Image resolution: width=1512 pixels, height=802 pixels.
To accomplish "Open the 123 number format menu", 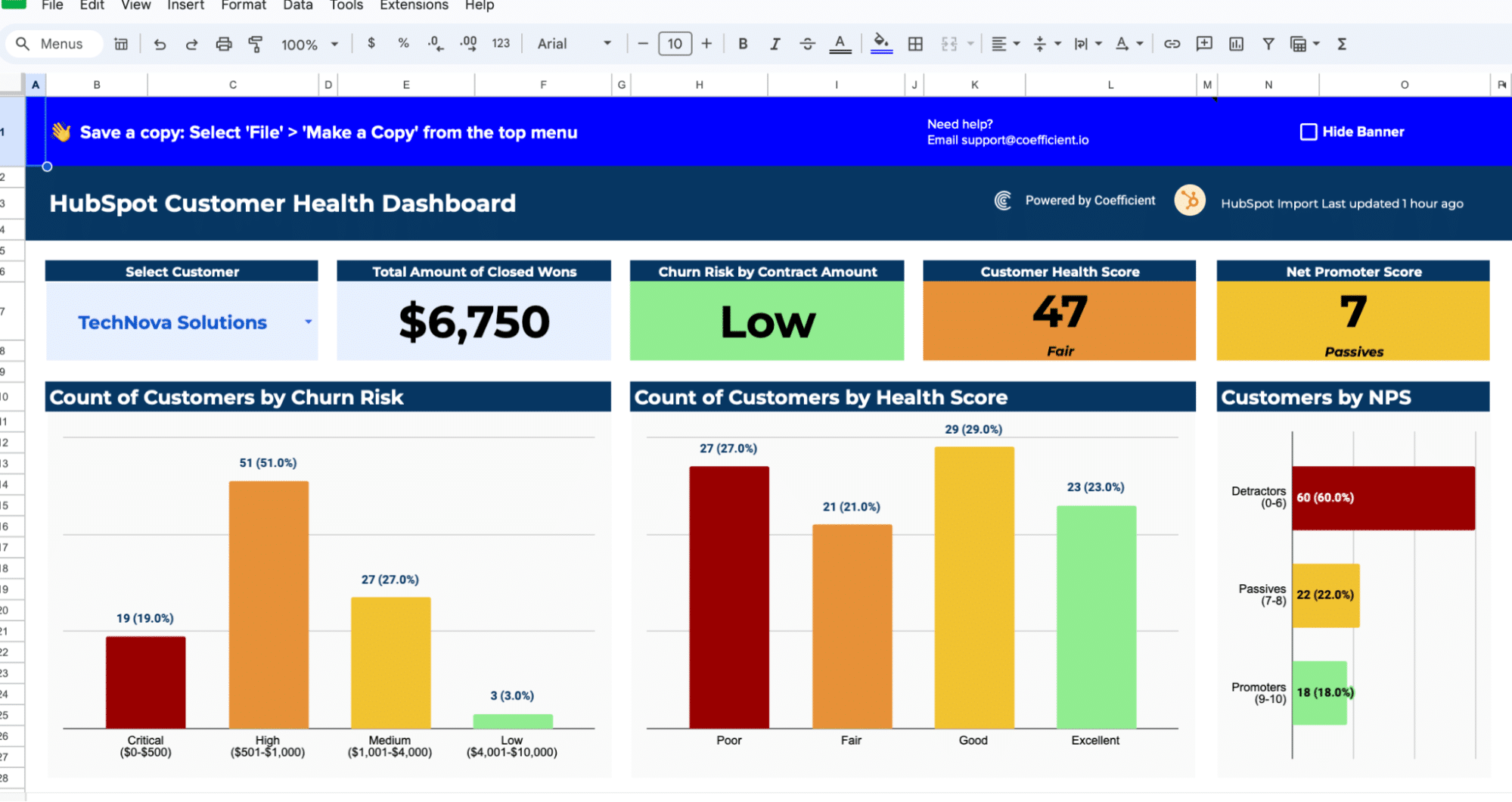I will point(501,43).
